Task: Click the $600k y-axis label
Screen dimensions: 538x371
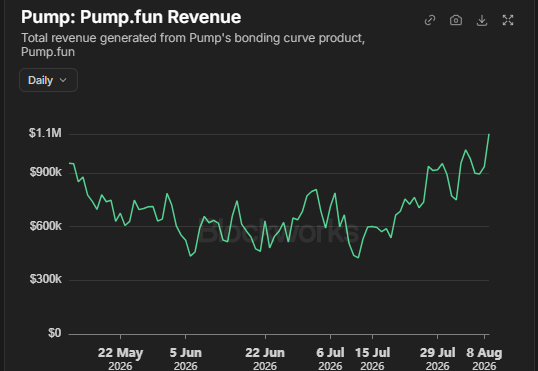Action: point(46,226)
